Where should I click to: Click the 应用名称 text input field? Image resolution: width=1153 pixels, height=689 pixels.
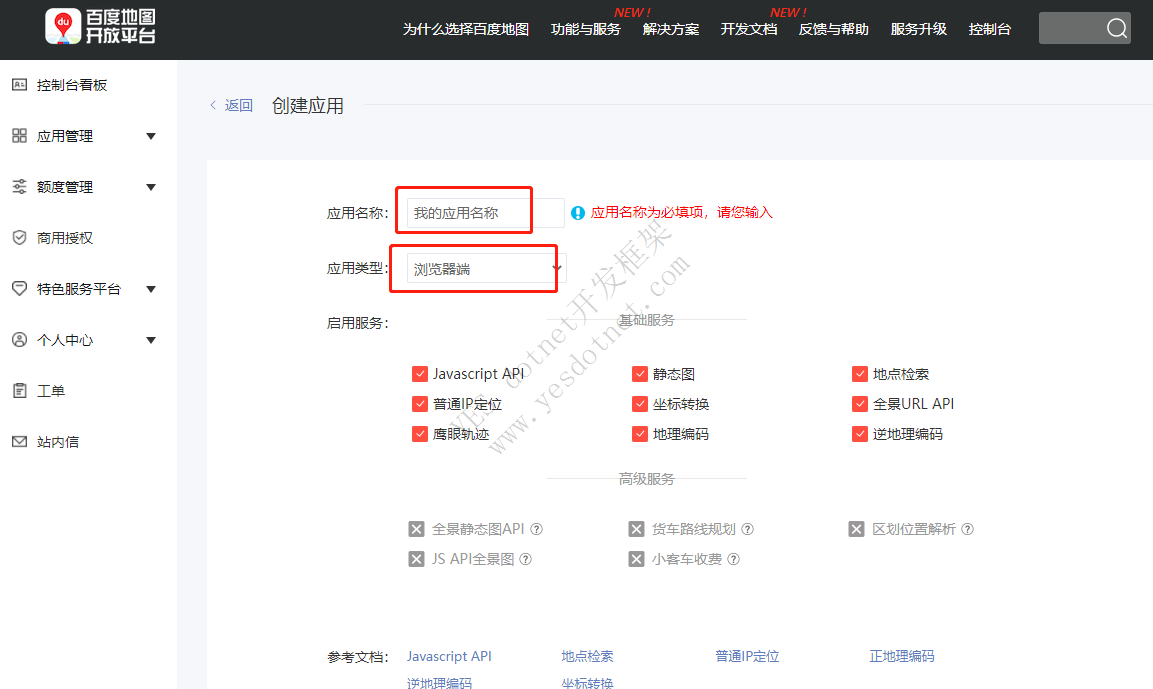485,213
